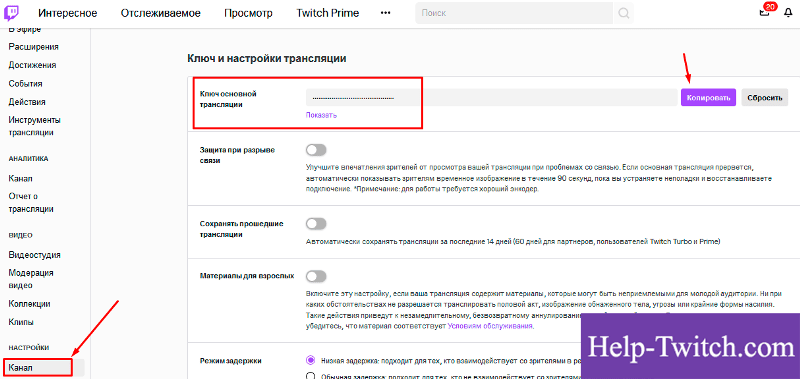Open Расширения in sidebar

[34, 47]
